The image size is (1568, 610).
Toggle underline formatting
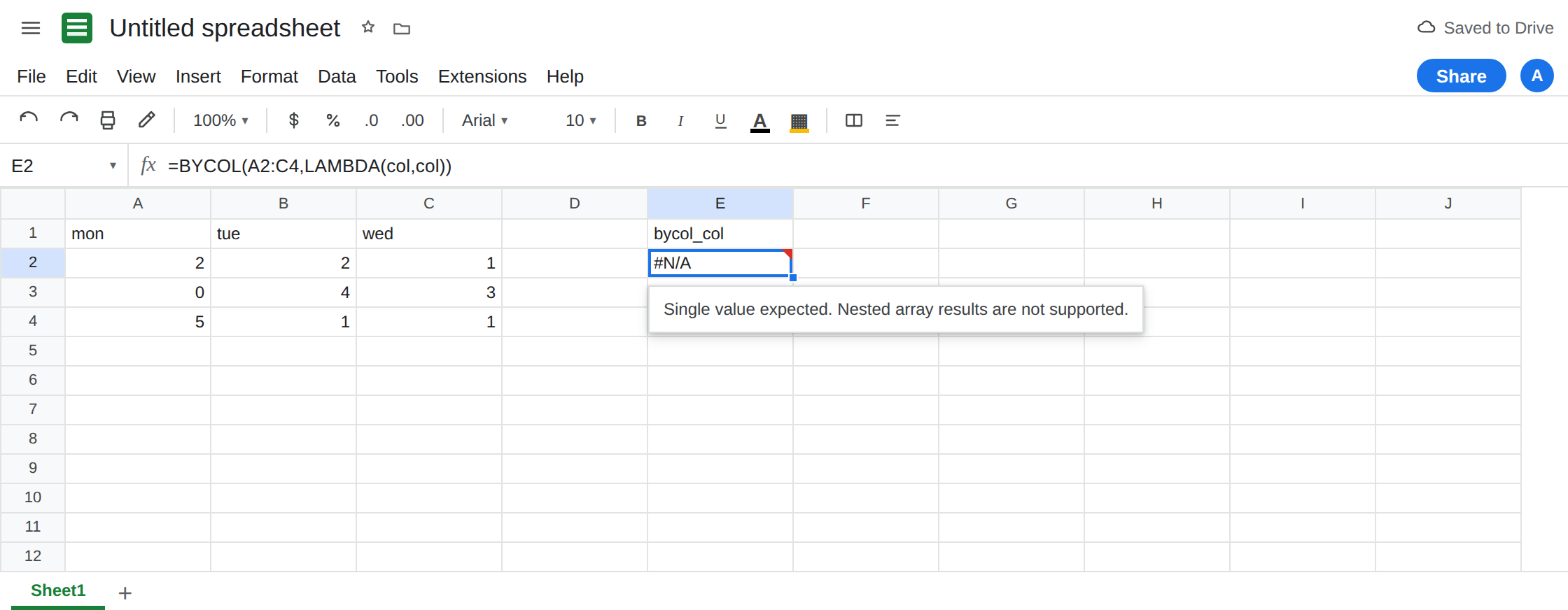point(720,120)
